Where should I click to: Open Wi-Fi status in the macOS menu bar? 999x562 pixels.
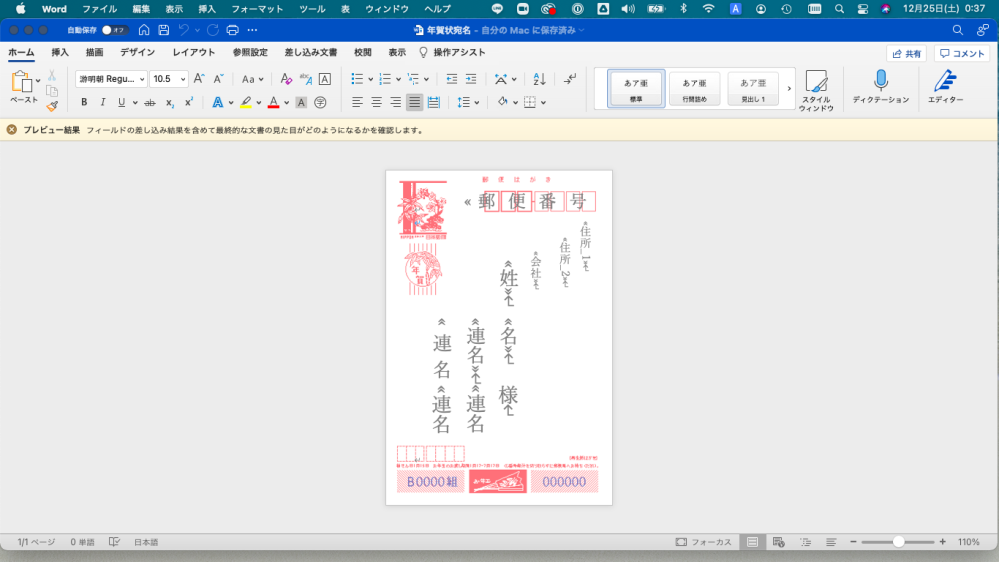coord(708,9)
